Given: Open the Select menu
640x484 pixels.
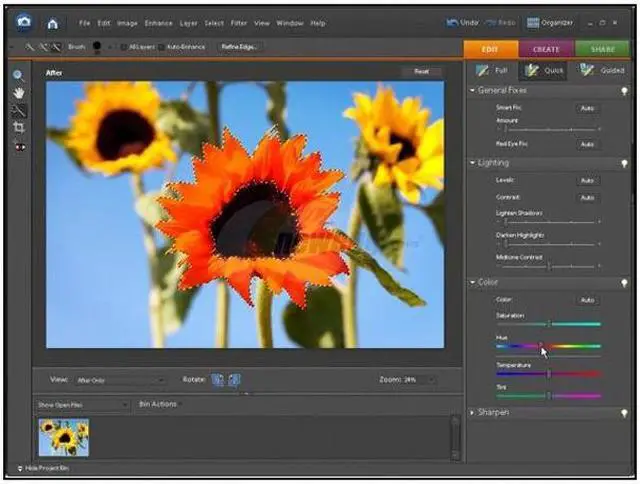Looking at the screenshot, I should pyautogui.click(x=214, y=23).
